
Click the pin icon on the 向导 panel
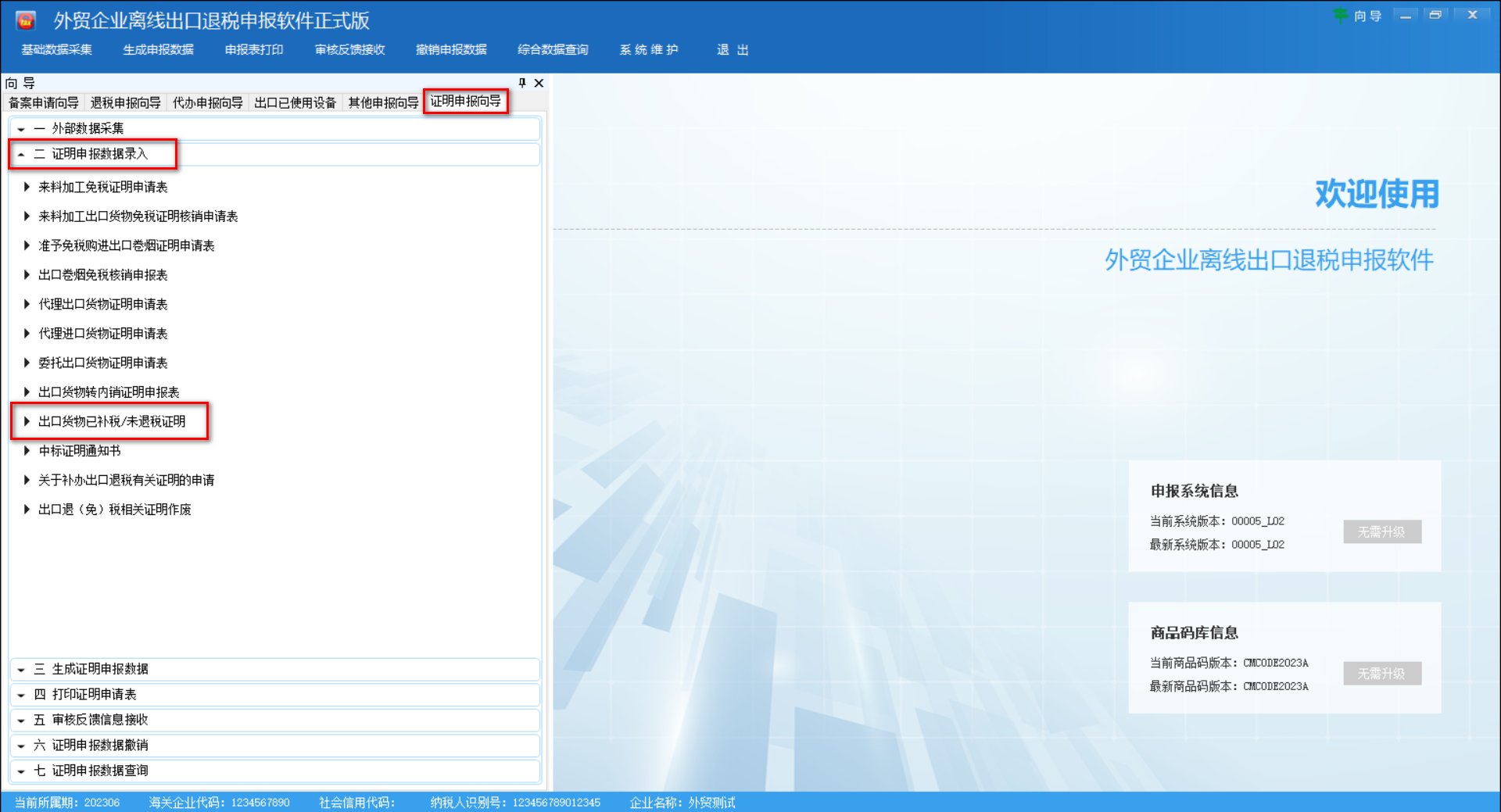(x=521, y=83)
